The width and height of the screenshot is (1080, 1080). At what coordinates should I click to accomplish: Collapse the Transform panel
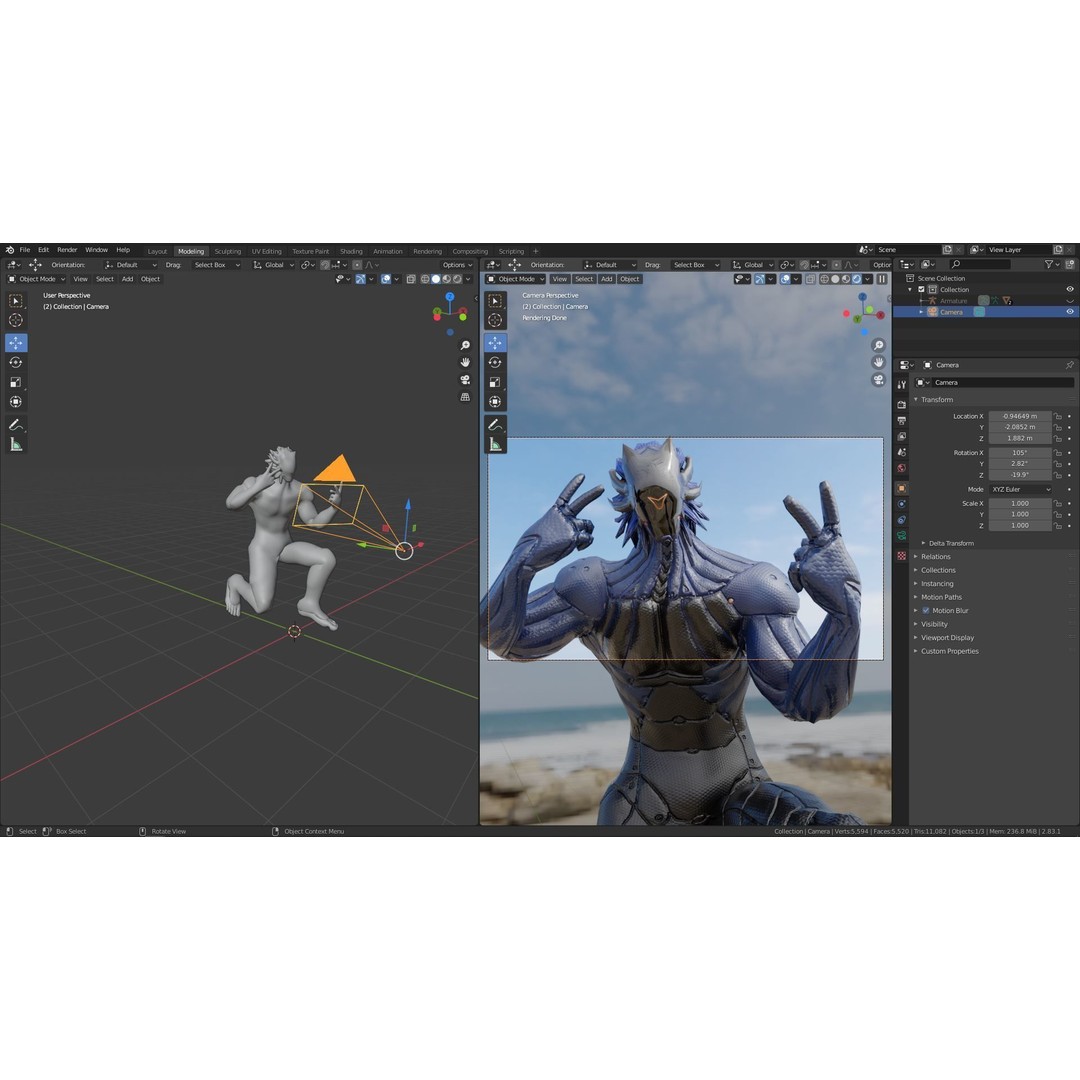[x=933, y=400]
